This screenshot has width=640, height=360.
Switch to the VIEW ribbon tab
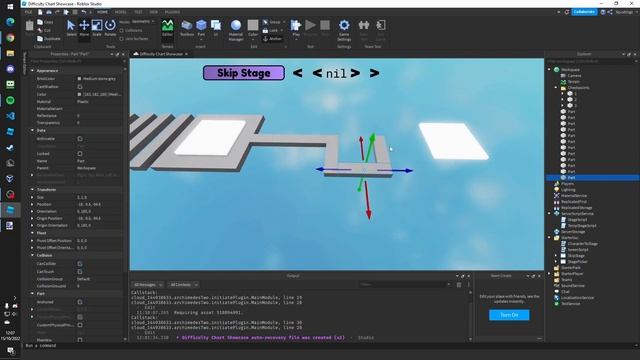click(153, 12)
